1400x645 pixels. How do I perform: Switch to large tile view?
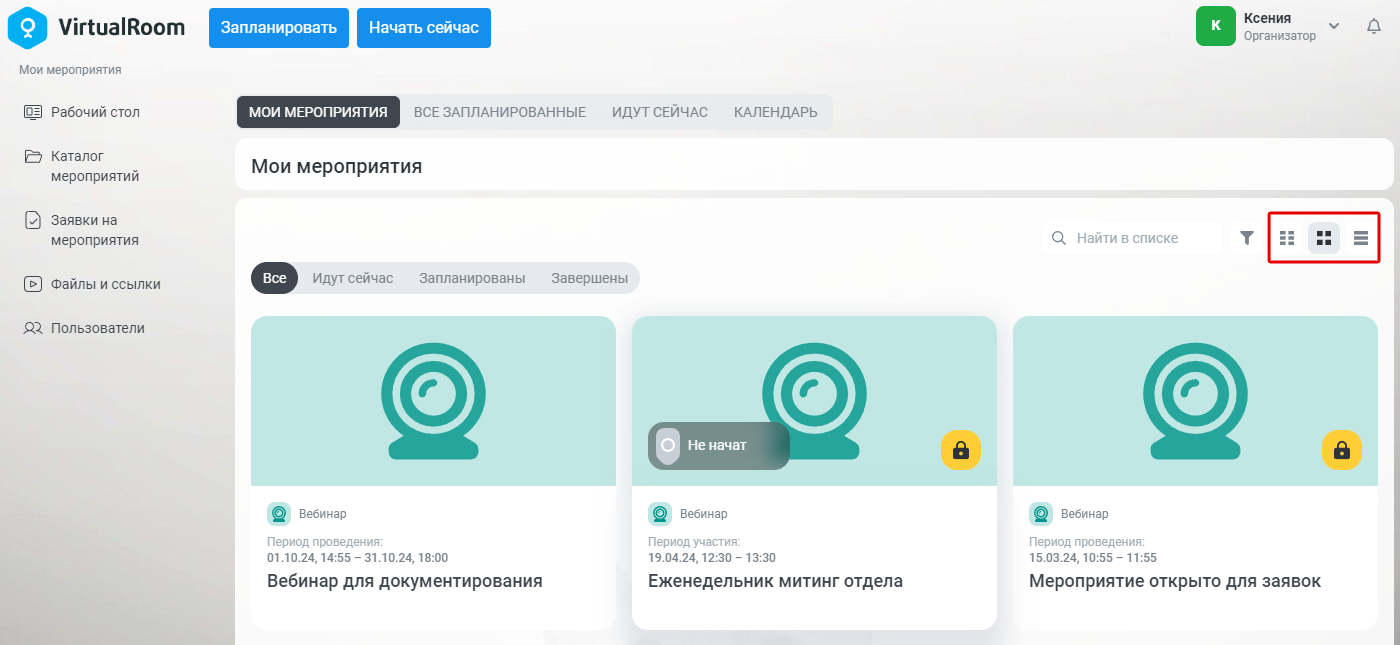pyautogui.click(x=1324, y=238)
